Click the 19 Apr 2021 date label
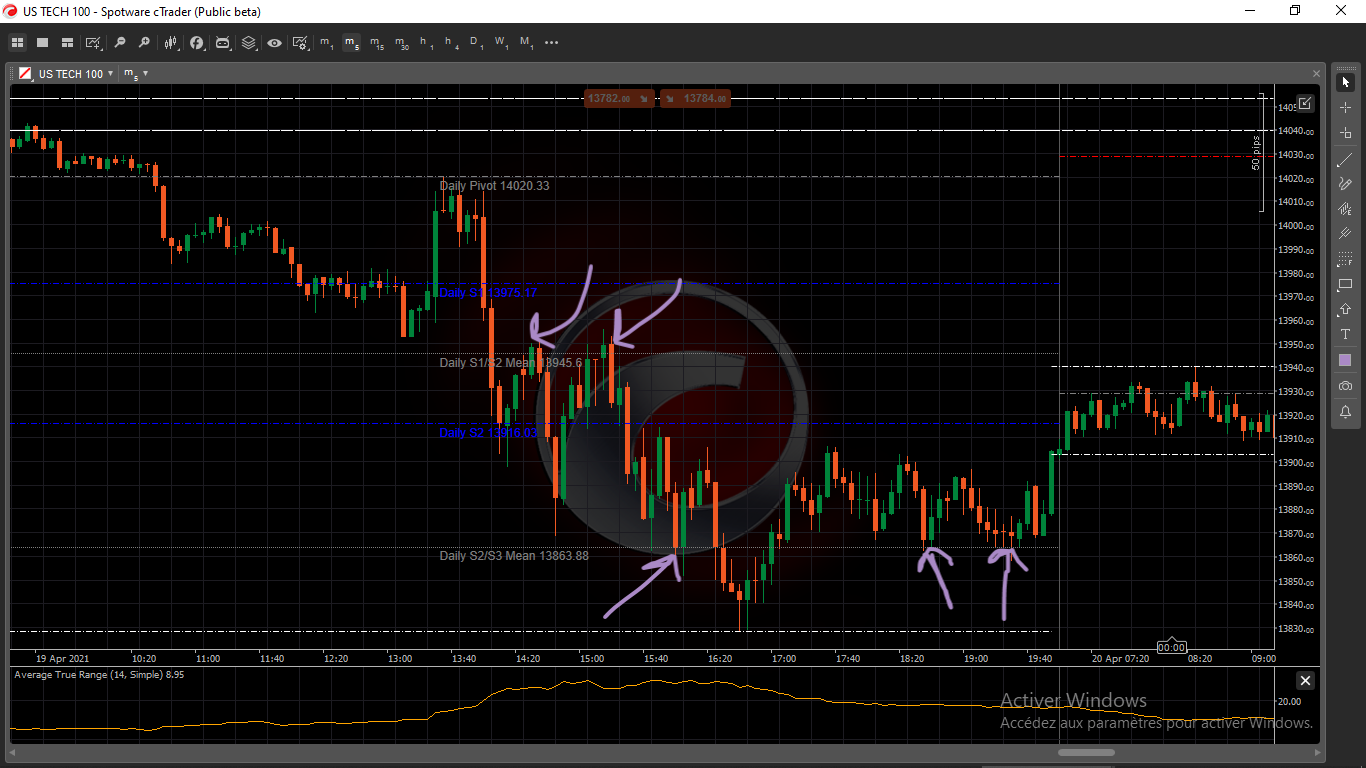Viewport: 1366px width, 768px height. [x=62, y=659]
